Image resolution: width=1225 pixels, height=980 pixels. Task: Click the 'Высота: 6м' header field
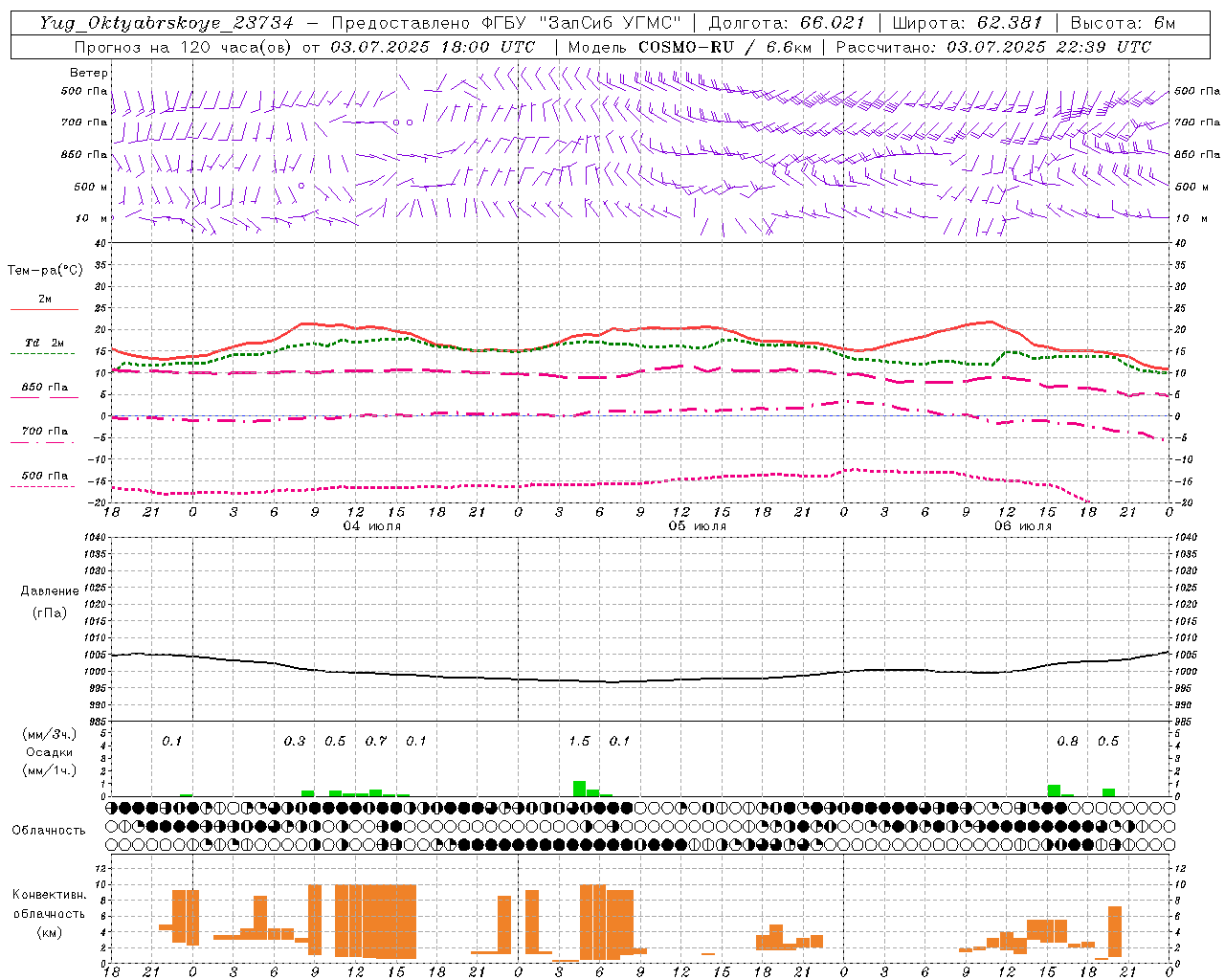pyautogui.click(x=1123, y=23)
